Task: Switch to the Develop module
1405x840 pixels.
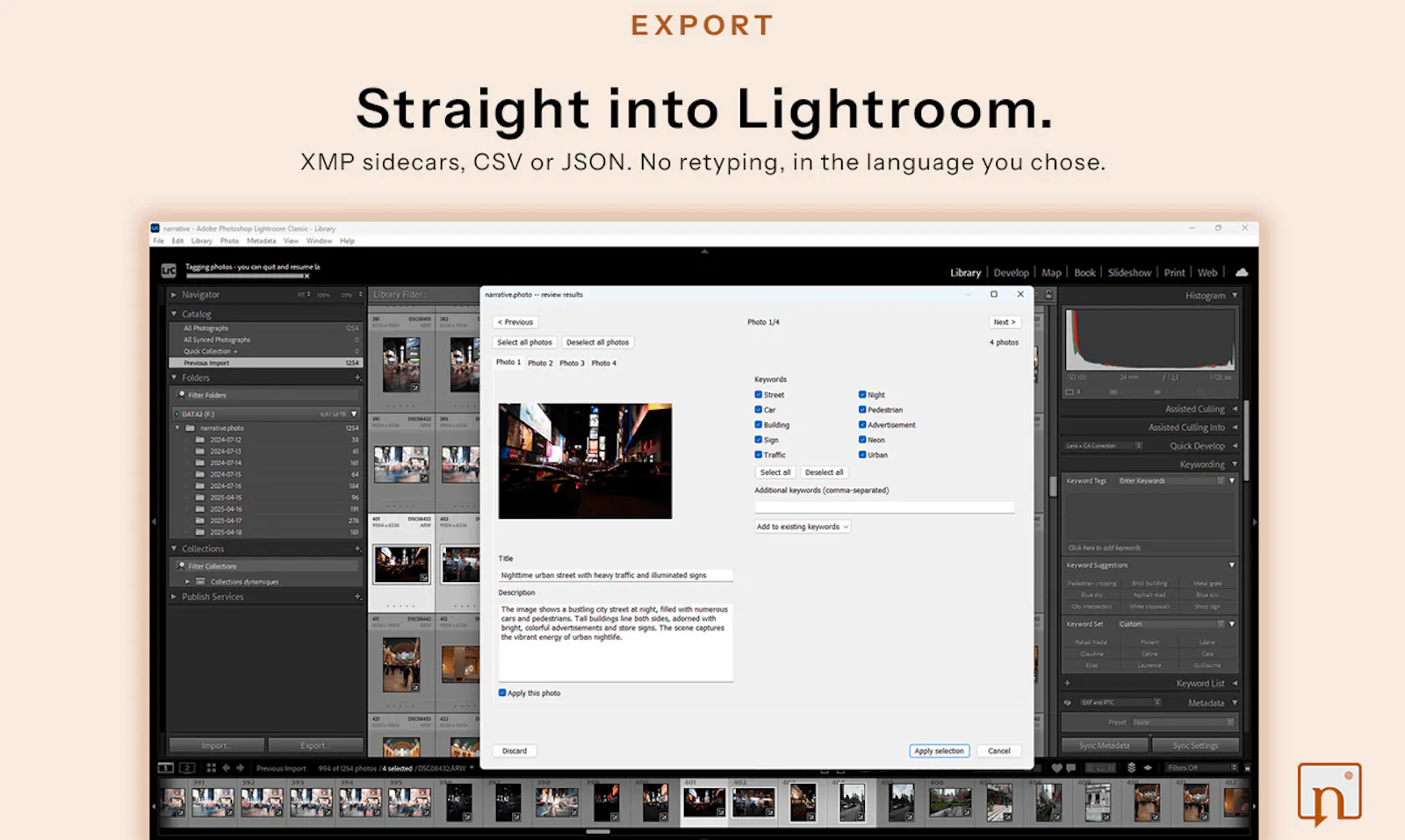Action: tap(1011, 272)
